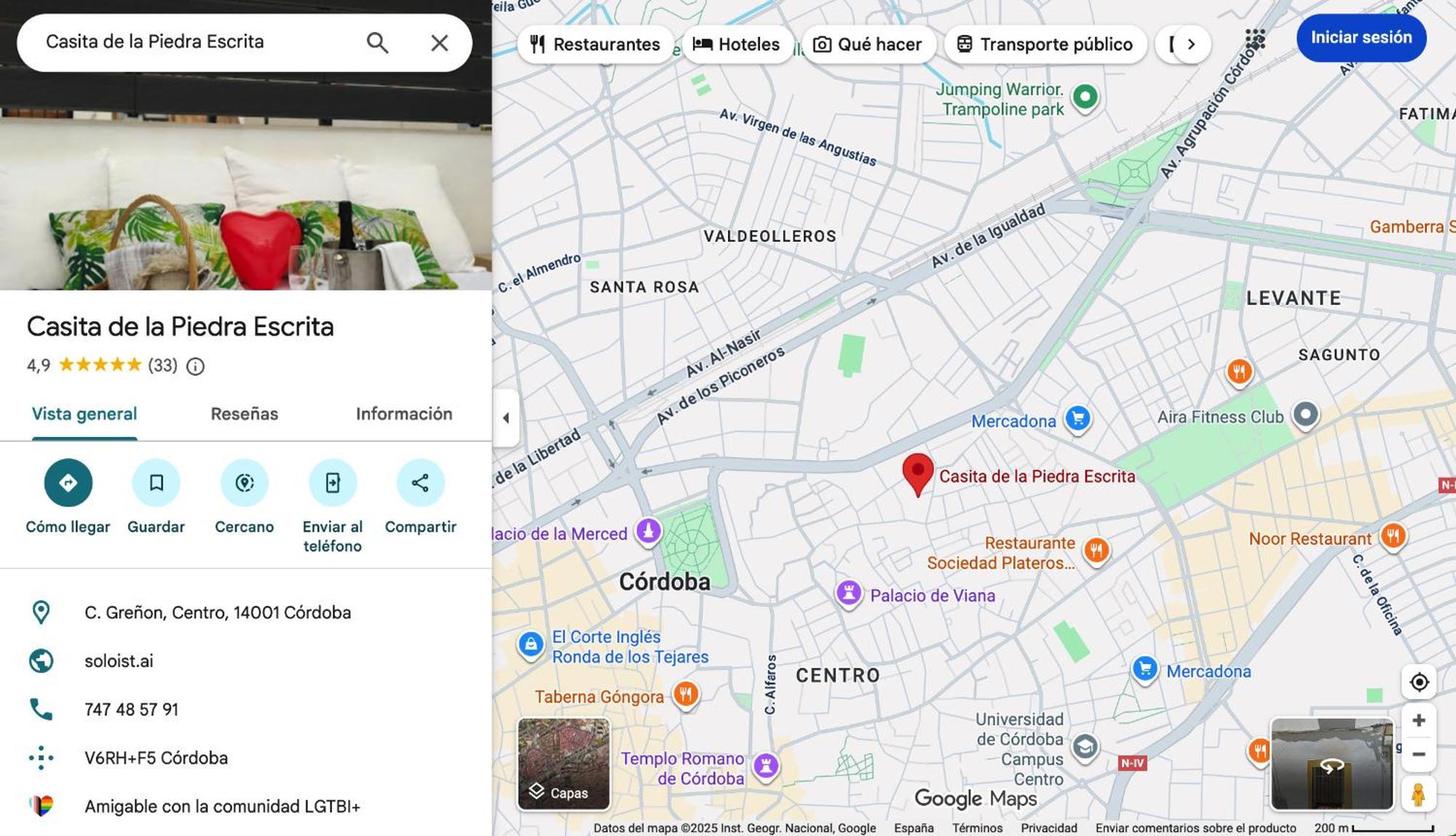Open the Información tab
Image resolution: width=1456 pixels, height=836 pixels.
pos(404,414)
